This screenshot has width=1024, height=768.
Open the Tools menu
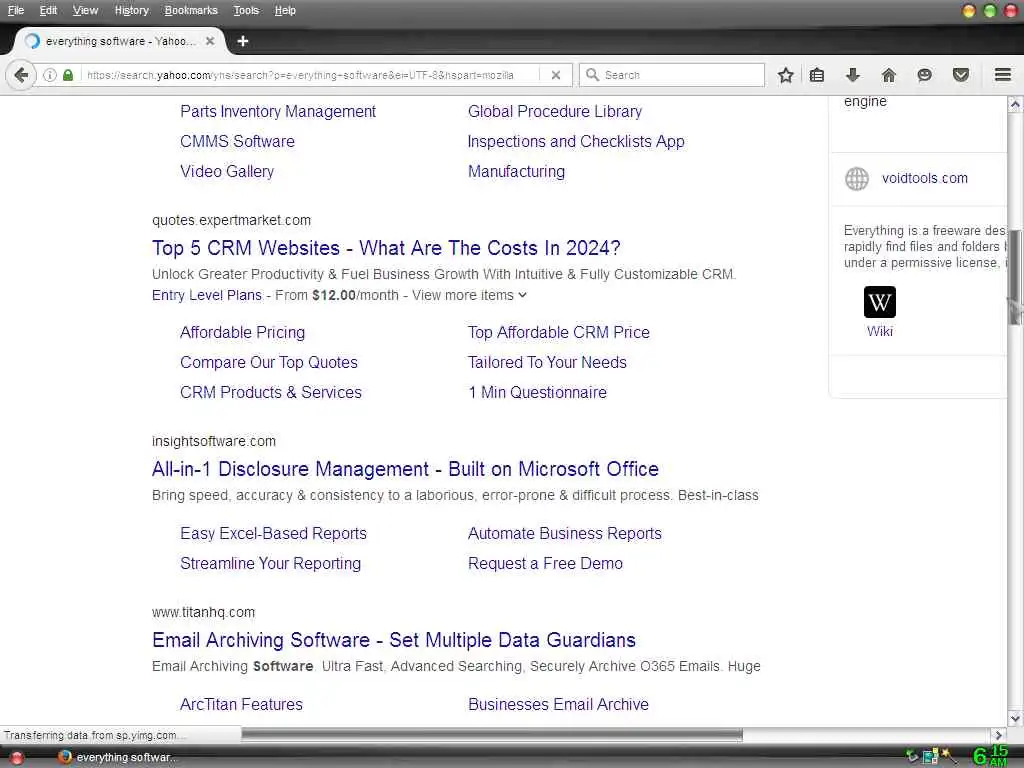[x=246, y=10]
